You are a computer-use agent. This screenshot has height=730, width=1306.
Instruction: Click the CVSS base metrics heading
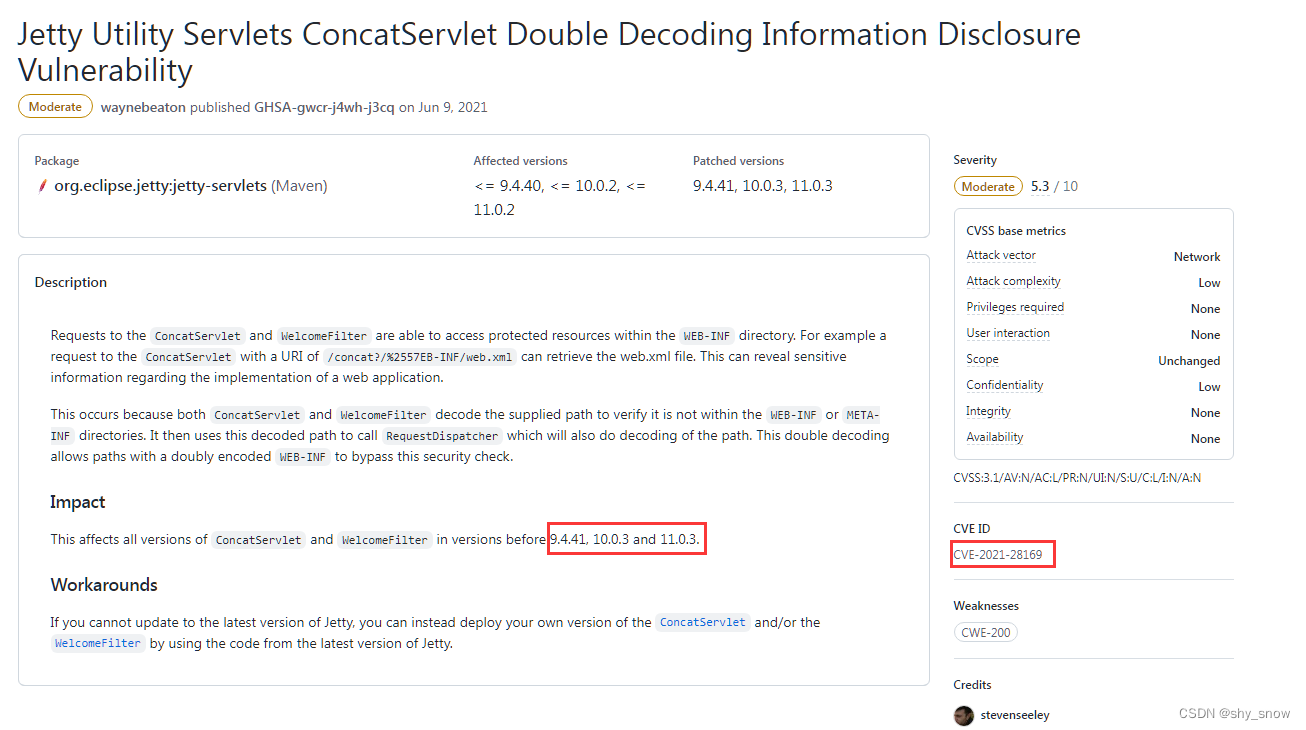click(1016, 231)
